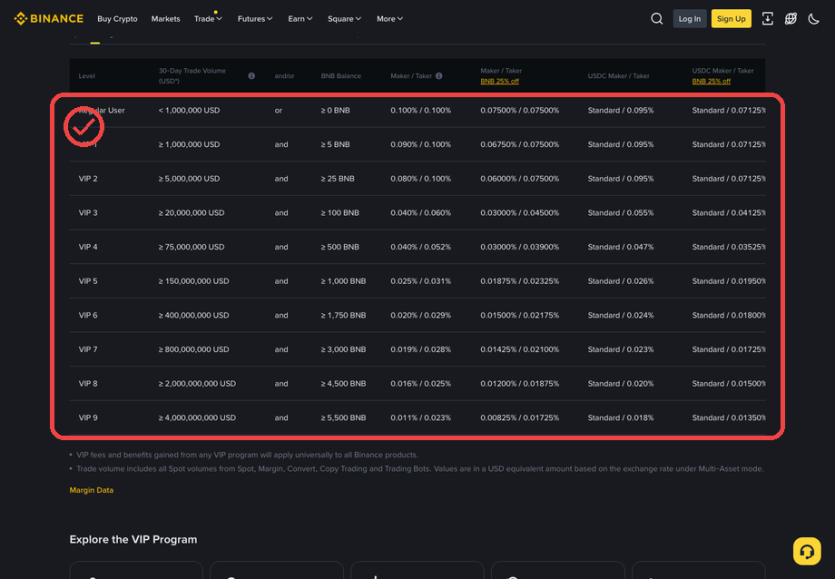Click the '≥ 100 BNB' balance cell
This screenshot has height=579, width=835.
point(340,213)
